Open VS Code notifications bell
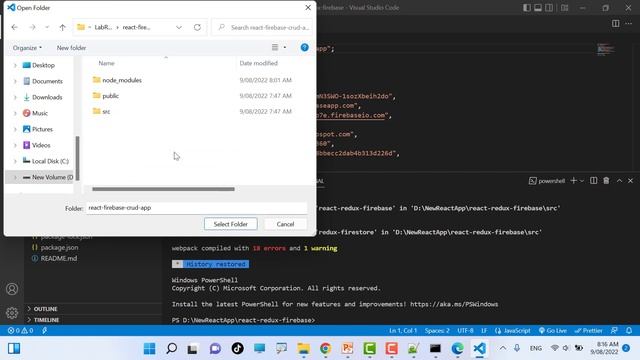Viewport: 640px width, 360px height. coord(629,331)
